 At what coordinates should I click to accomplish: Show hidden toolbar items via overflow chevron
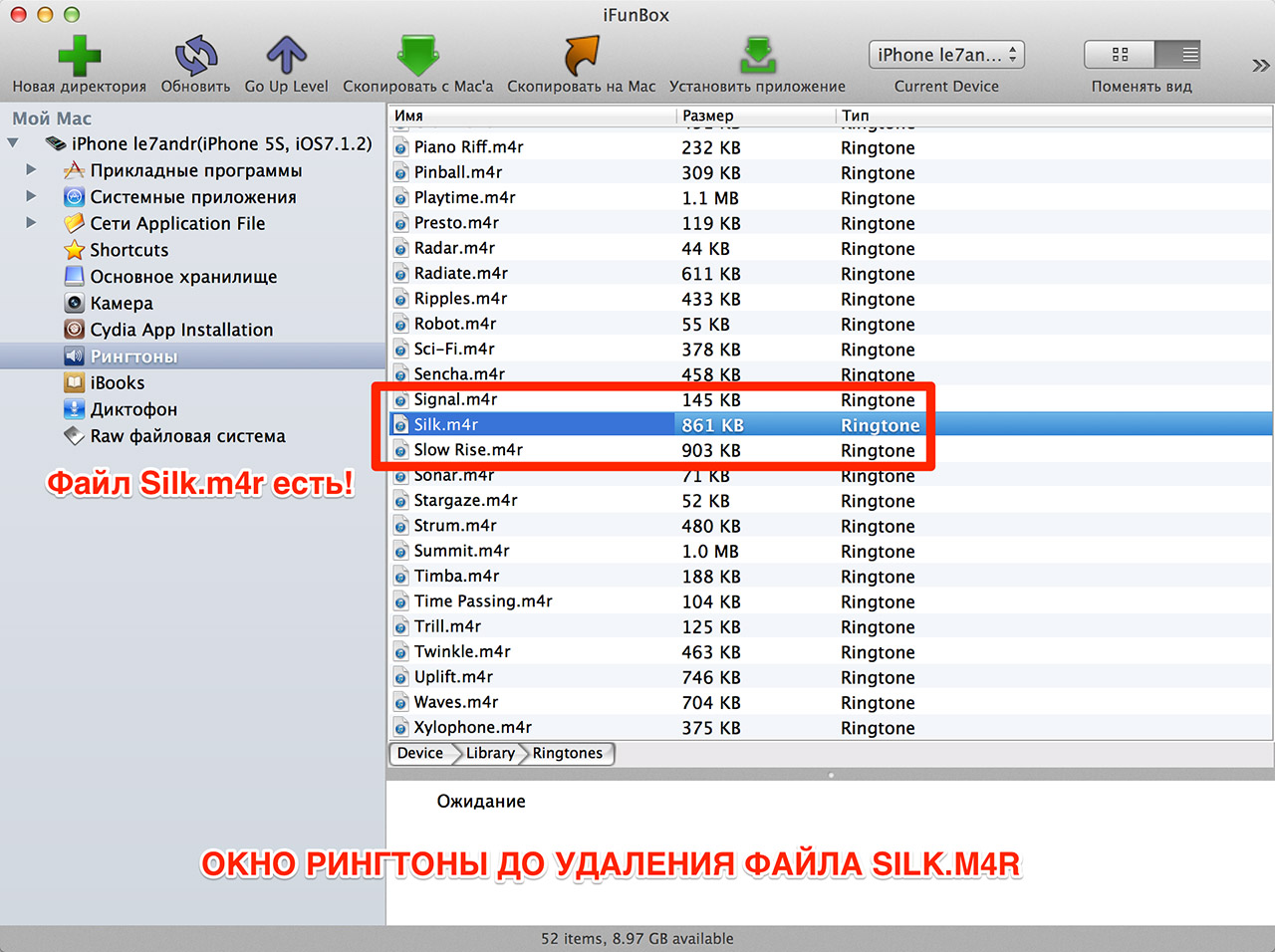click(x=1260, y=66)
